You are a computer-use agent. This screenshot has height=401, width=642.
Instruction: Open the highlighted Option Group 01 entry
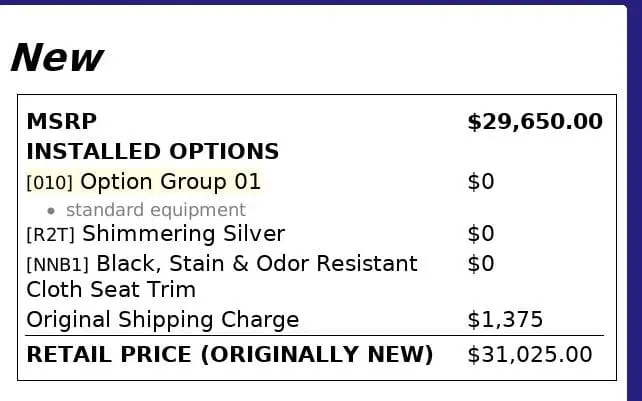point(170,182)
